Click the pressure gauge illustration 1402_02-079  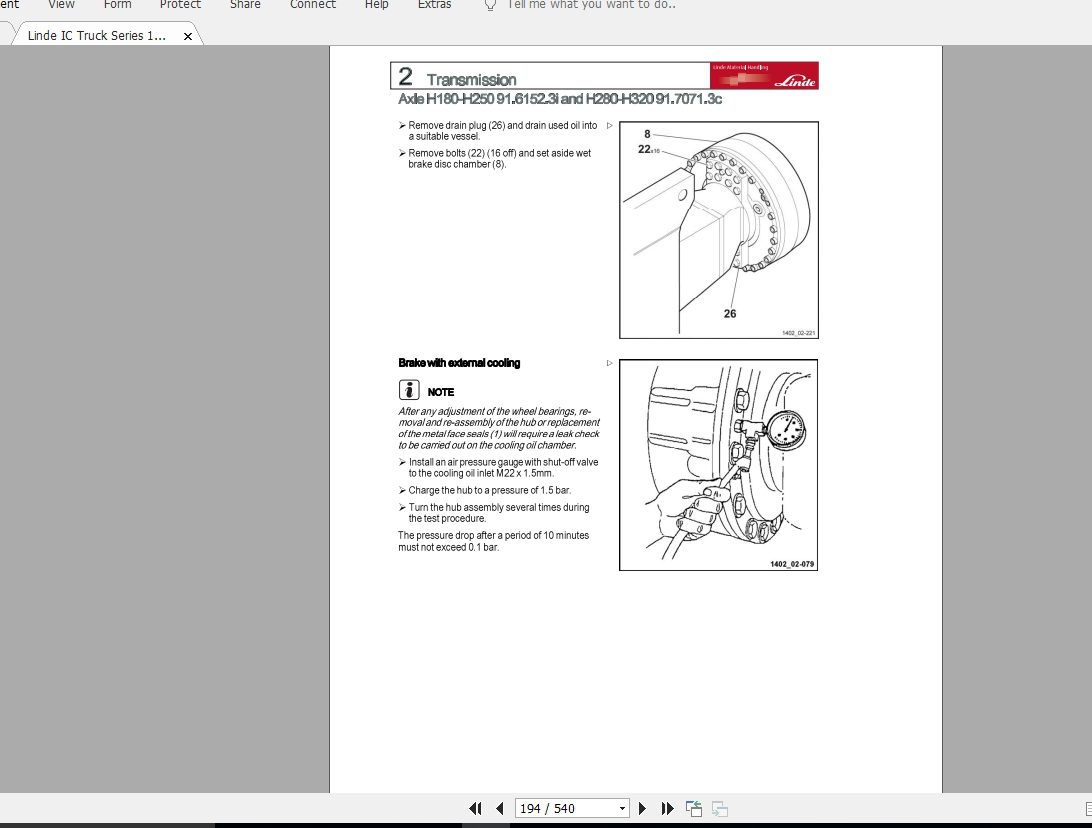719,465
